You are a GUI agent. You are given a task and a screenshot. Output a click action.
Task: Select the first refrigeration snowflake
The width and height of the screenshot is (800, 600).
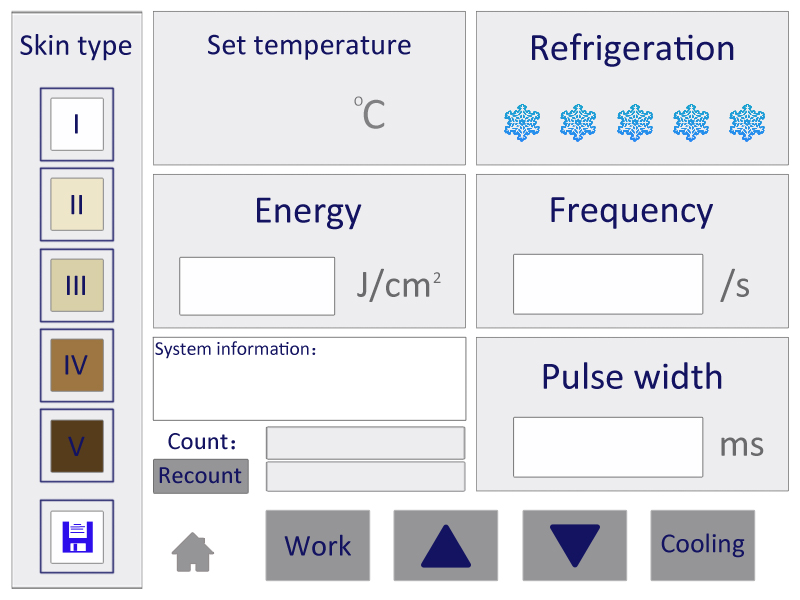tap(522, 123)
